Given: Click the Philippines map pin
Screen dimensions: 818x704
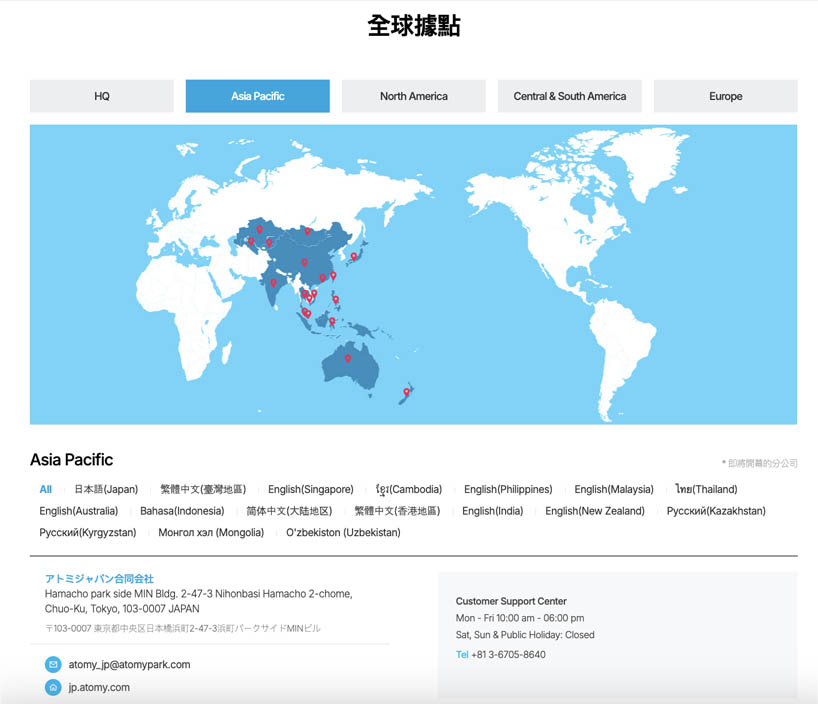Looking at the screenshot, I should [335, 298].
